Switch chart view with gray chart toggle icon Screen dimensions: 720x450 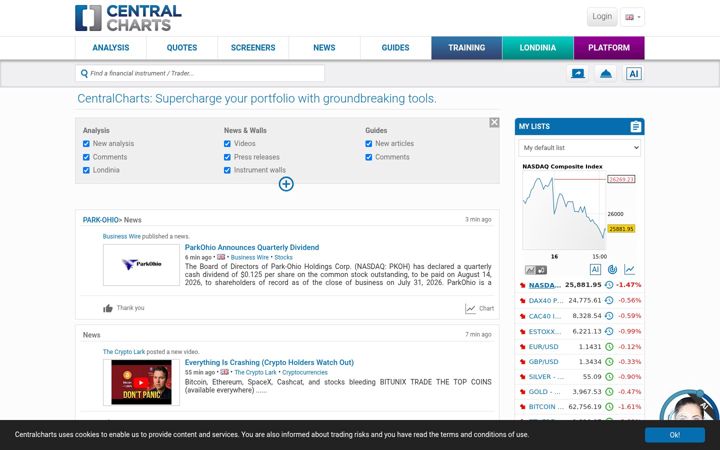click(535, 270)
